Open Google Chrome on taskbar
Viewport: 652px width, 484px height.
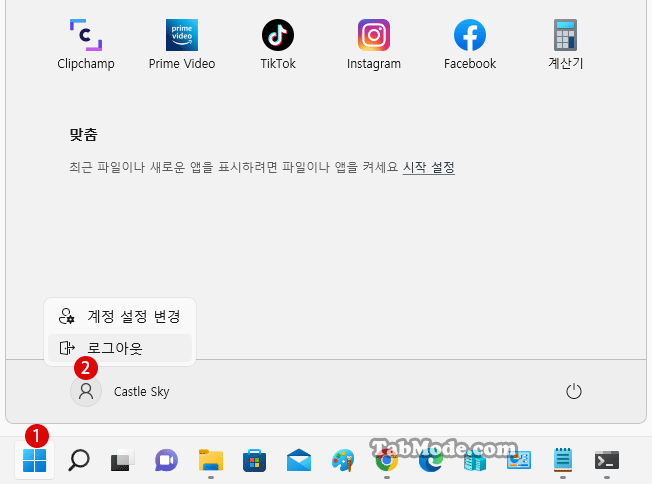387,460
